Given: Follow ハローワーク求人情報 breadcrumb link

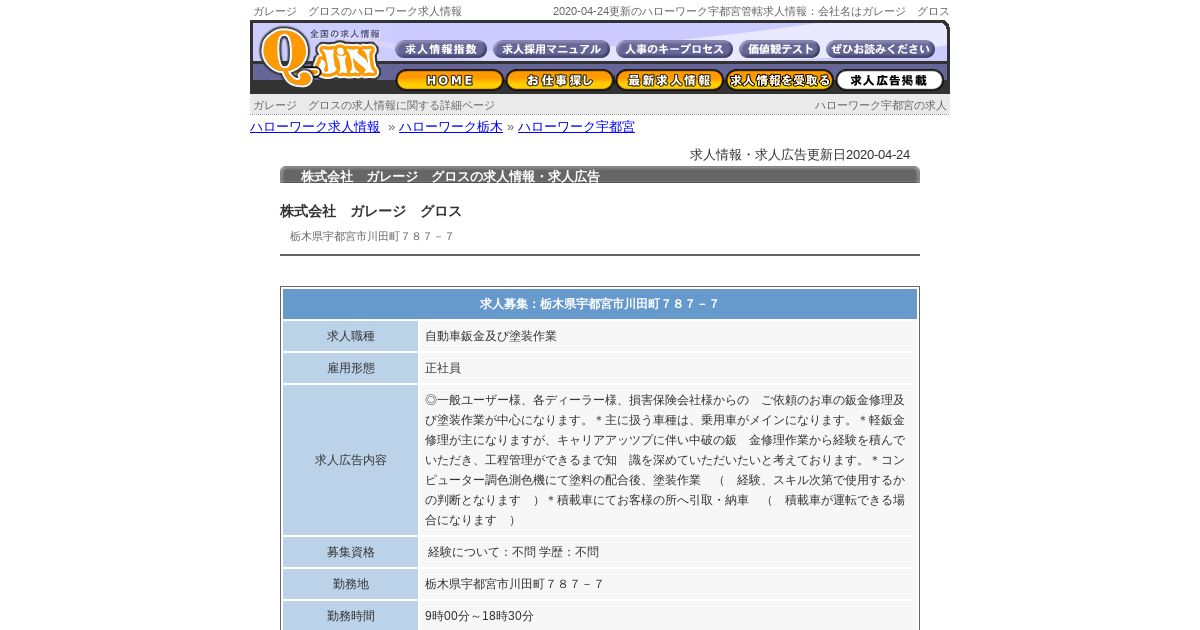Looking at the screenshot, I should [315, 127].
